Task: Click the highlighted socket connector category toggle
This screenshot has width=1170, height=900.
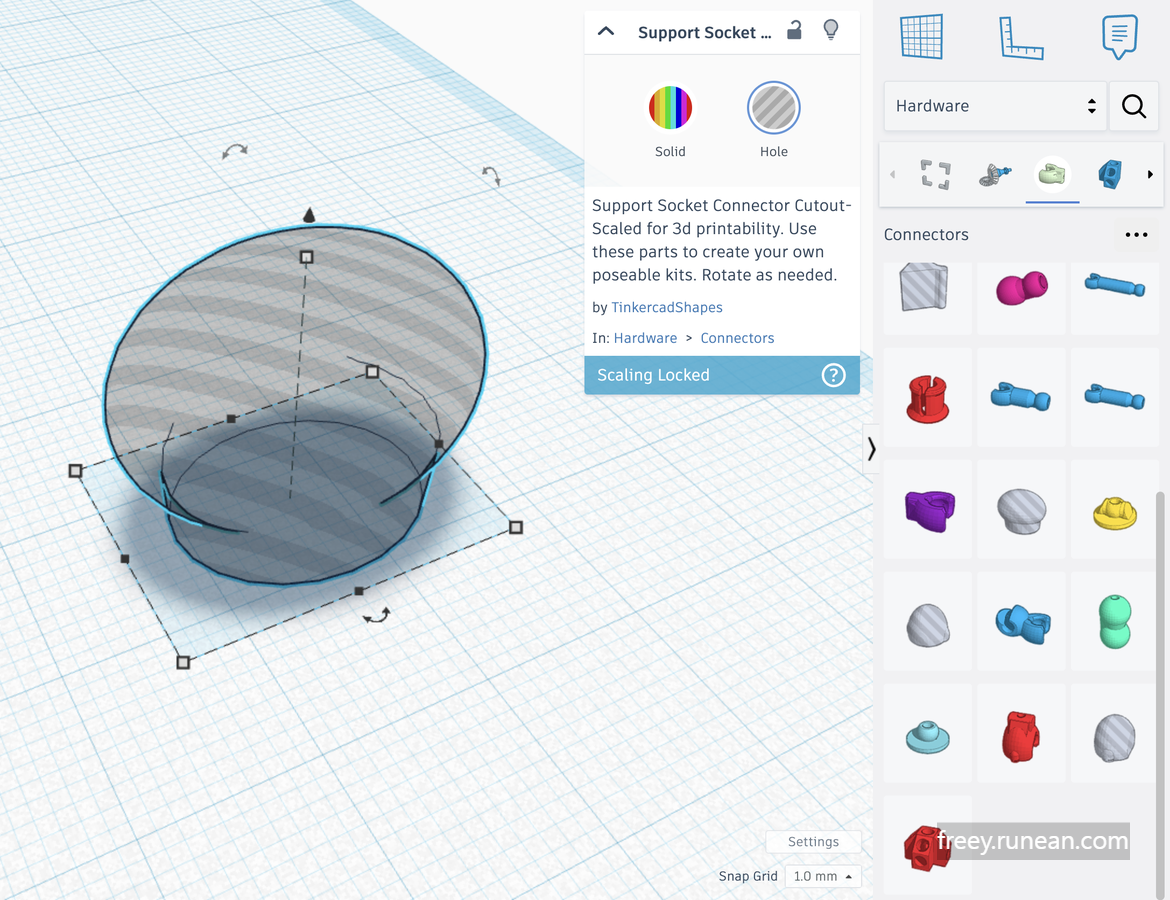Action: 1052,173
